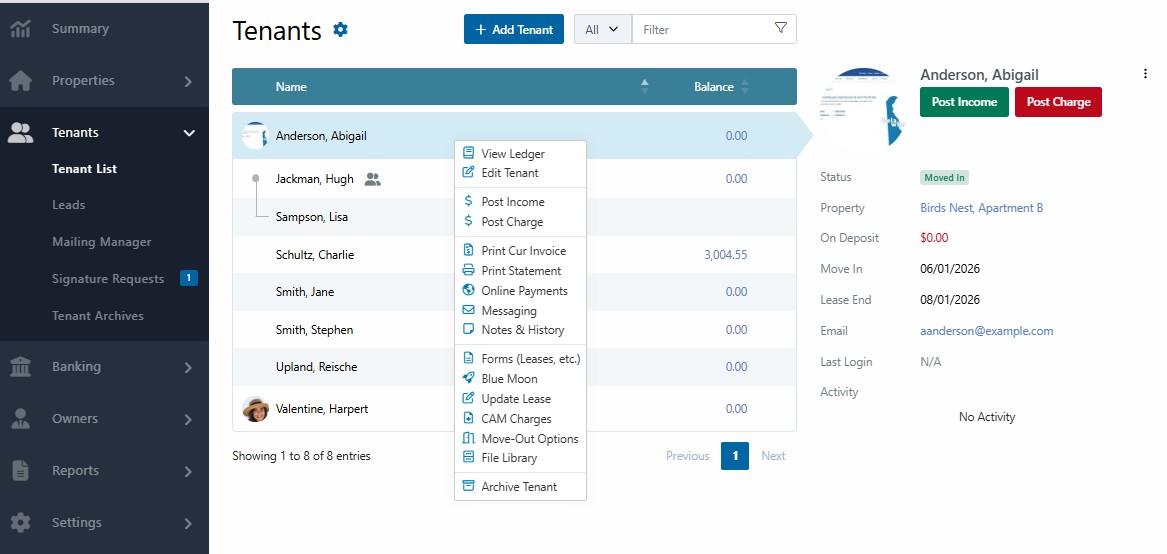Click the Archive Tenant box icon
This screenshot has height=554, width=1167.
(468, 486)
